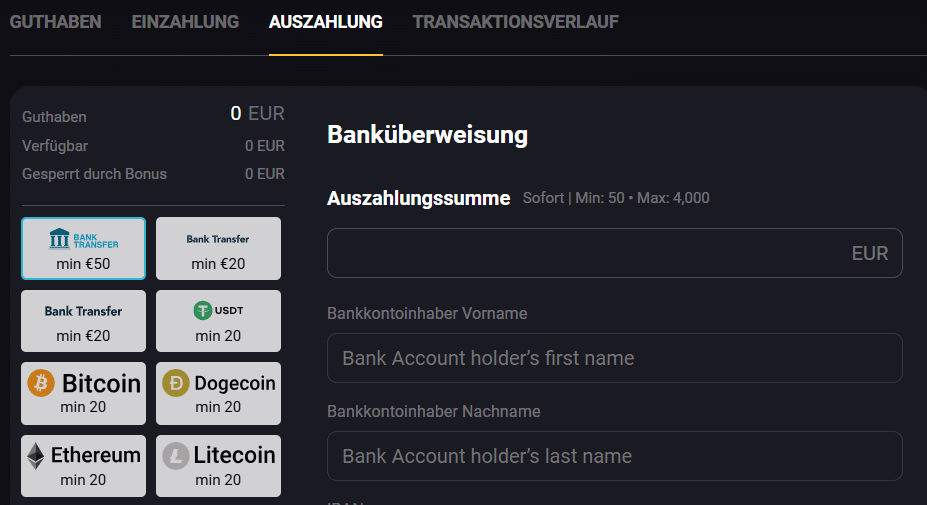The height and width of the screenshot is (505, 927).
Task: Select the blue Bank Transfer min €50 option
Action: [x=83, y=248]
